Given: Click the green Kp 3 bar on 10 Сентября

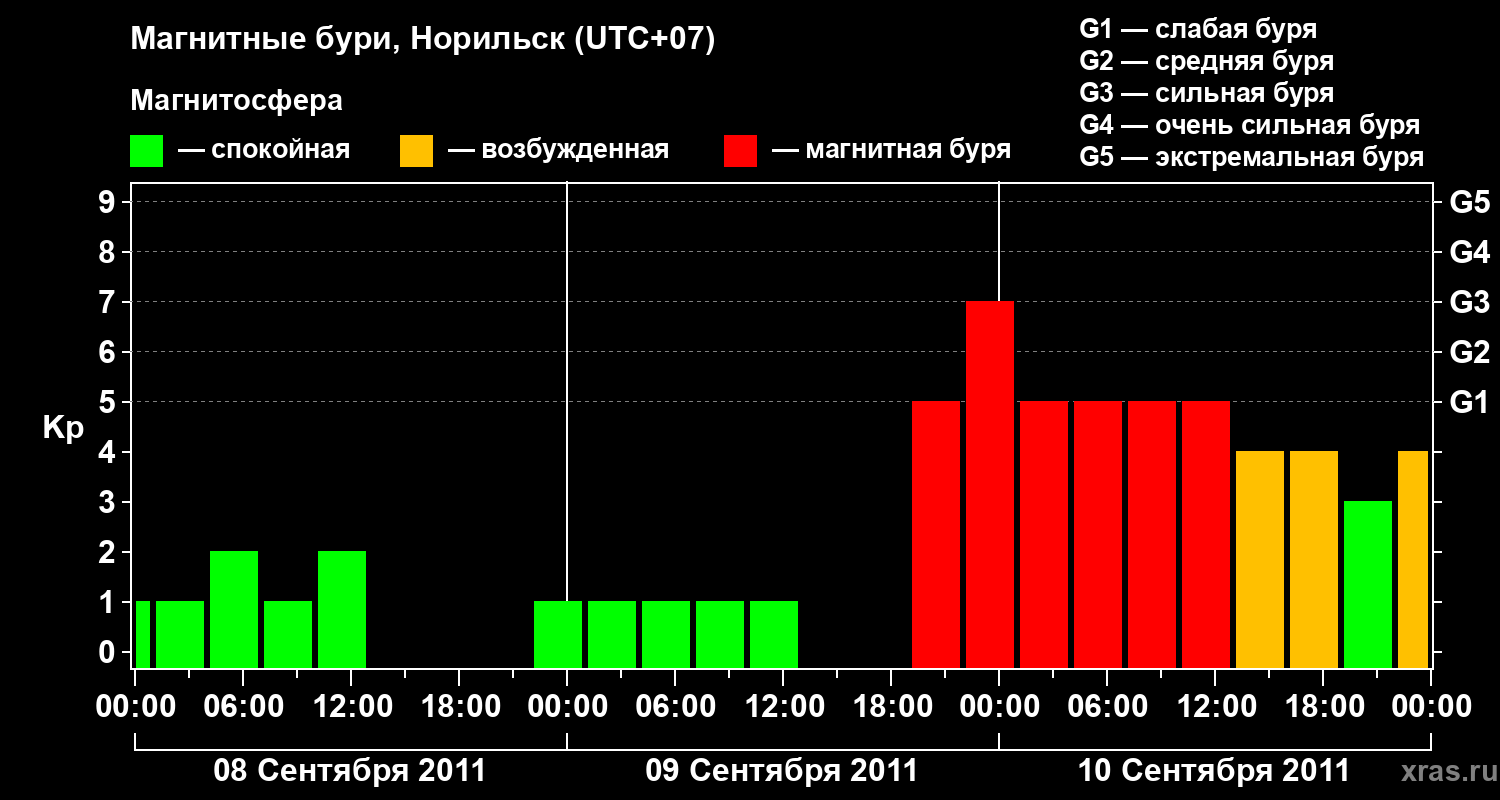Looking at the screenshot, I should 1368,584.
